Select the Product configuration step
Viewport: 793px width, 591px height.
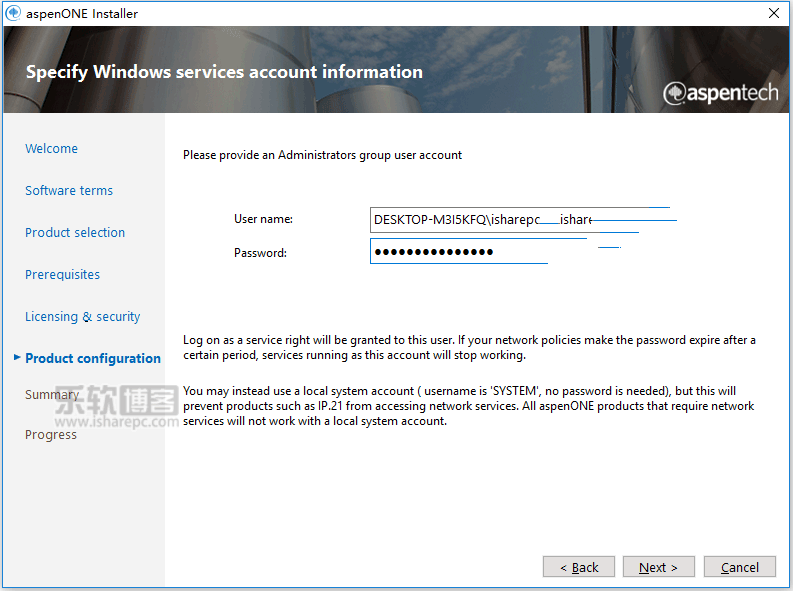[x=93, y=358]
